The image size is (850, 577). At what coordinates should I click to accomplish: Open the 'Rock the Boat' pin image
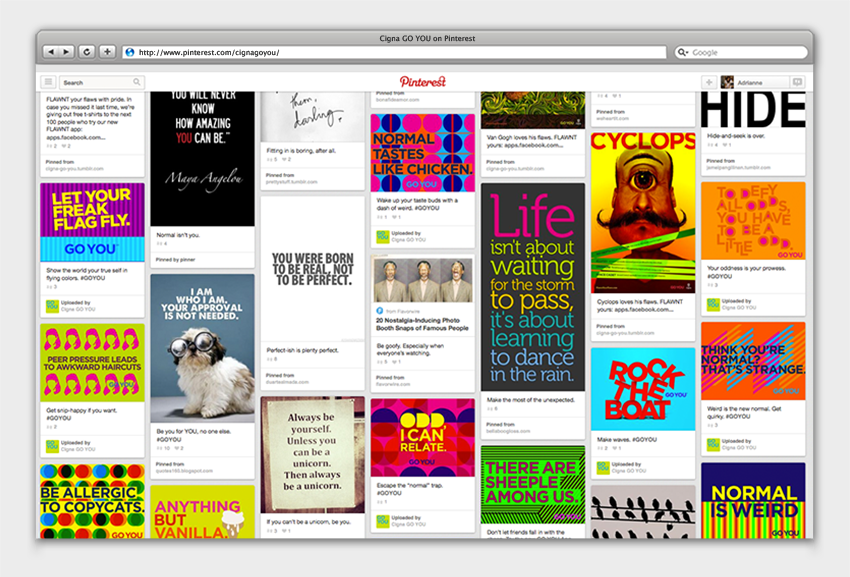[x=642, y=389]
